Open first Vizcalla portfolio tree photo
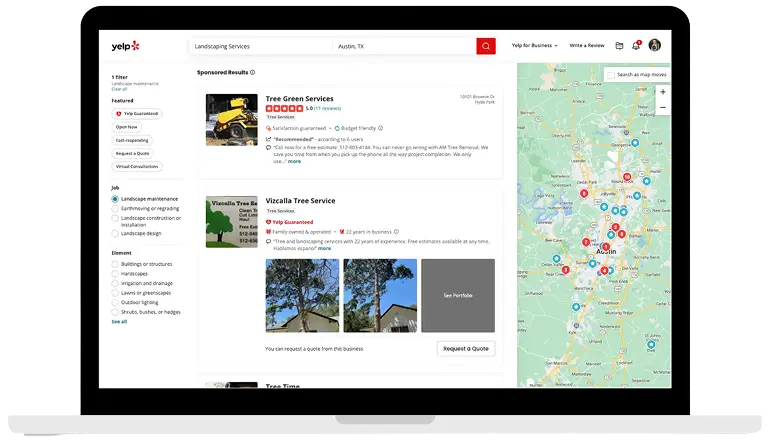 tap(302, 296)
